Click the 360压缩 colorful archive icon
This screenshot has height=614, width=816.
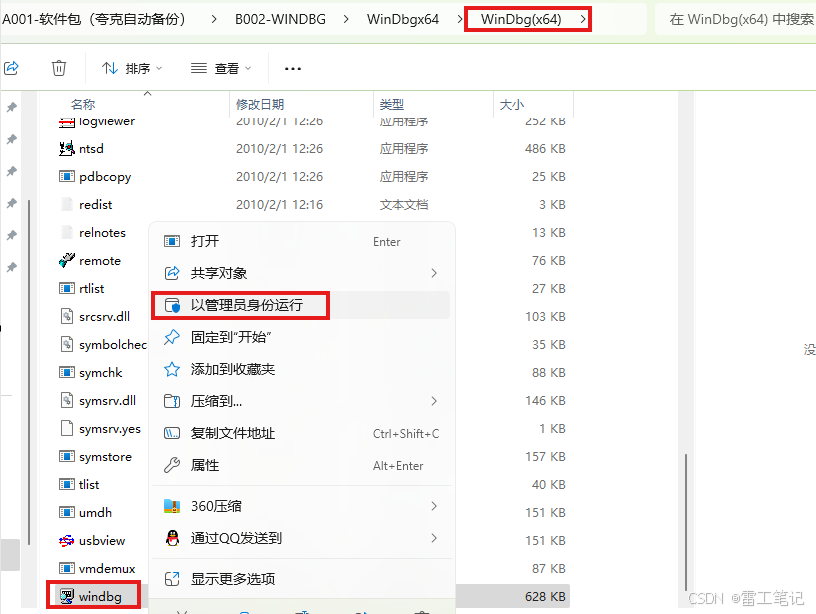pos(172,506)
